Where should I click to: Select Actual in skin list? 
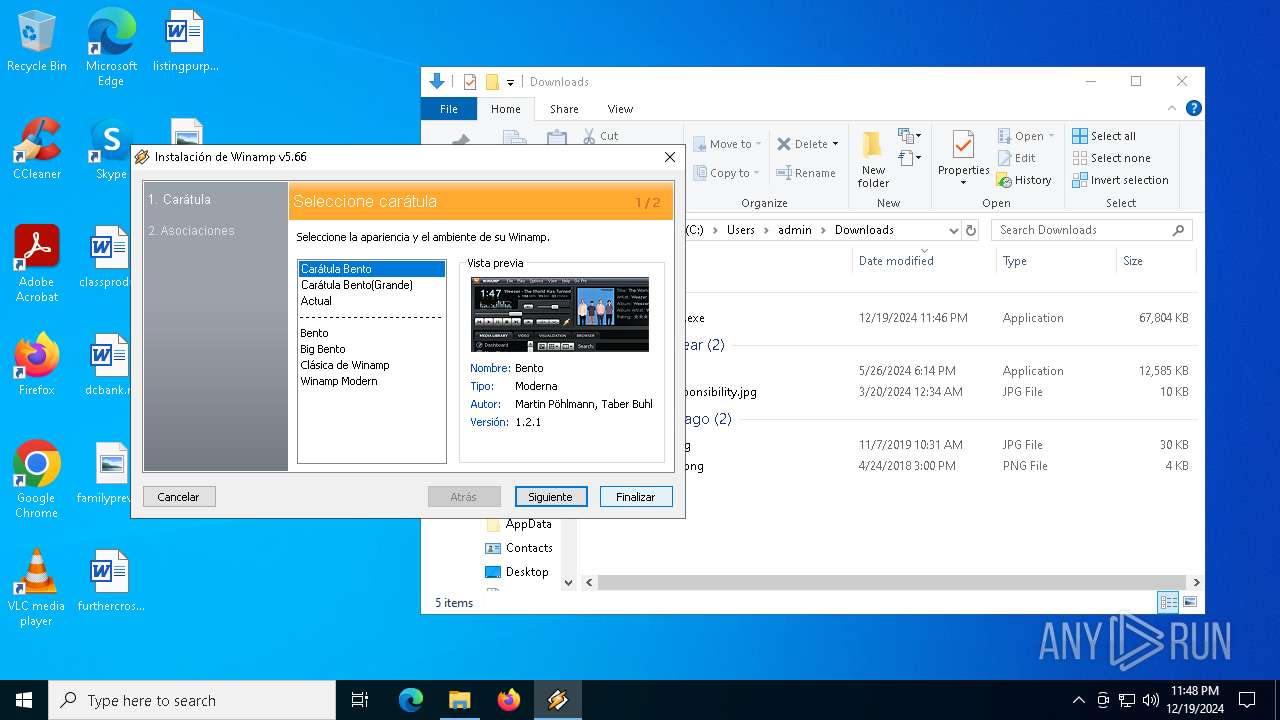372,301
